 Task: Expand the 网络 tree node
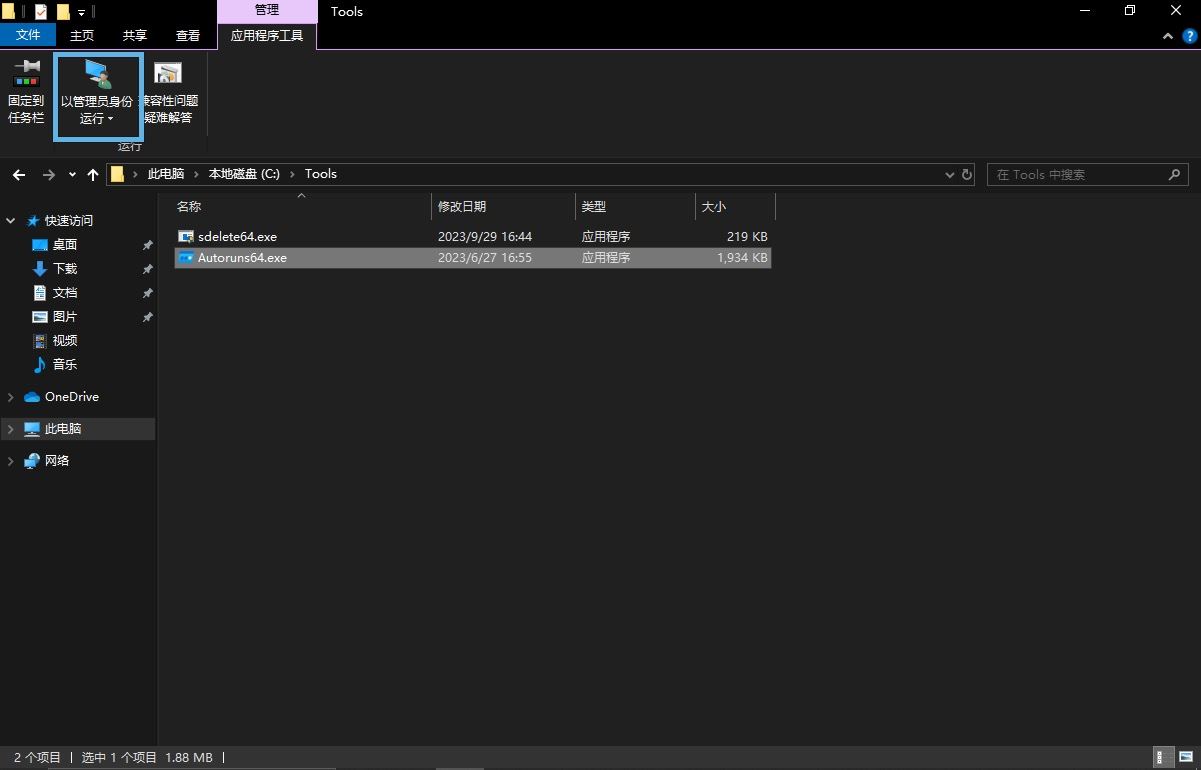click(x=11, y=461)
